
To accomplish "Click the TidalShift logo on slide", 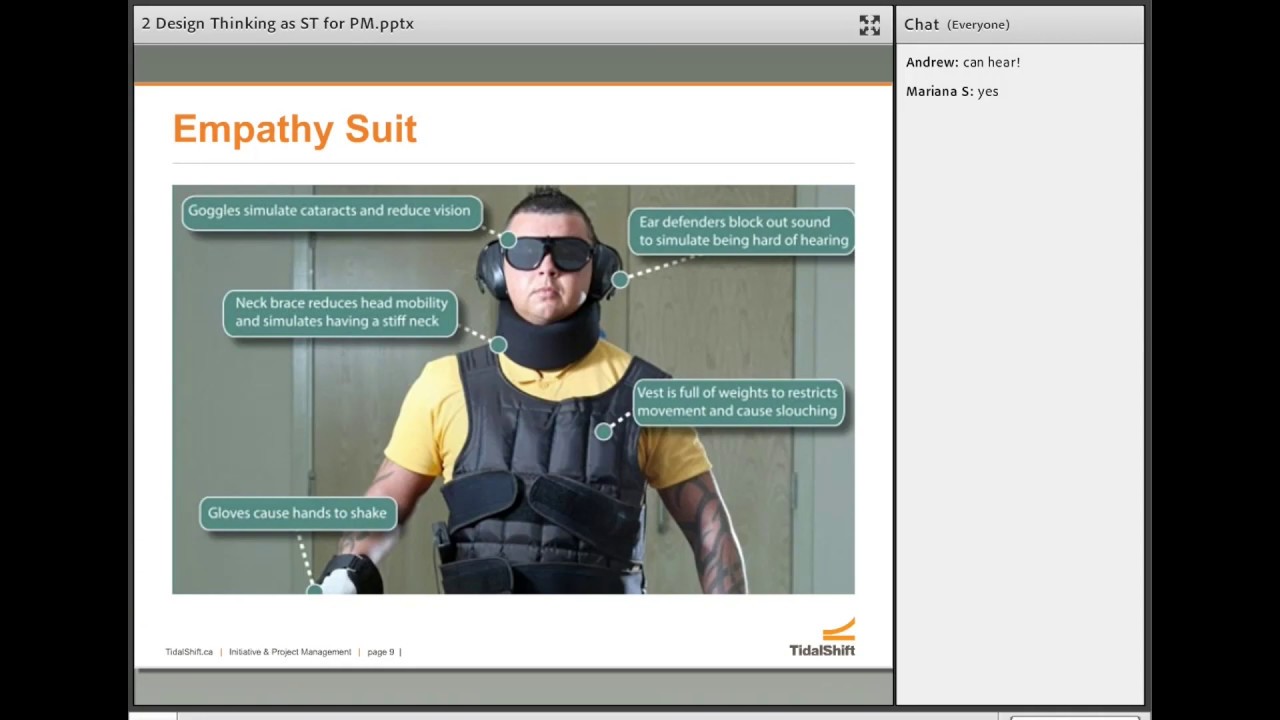I will pyautogui.click(x=822, y=637).
